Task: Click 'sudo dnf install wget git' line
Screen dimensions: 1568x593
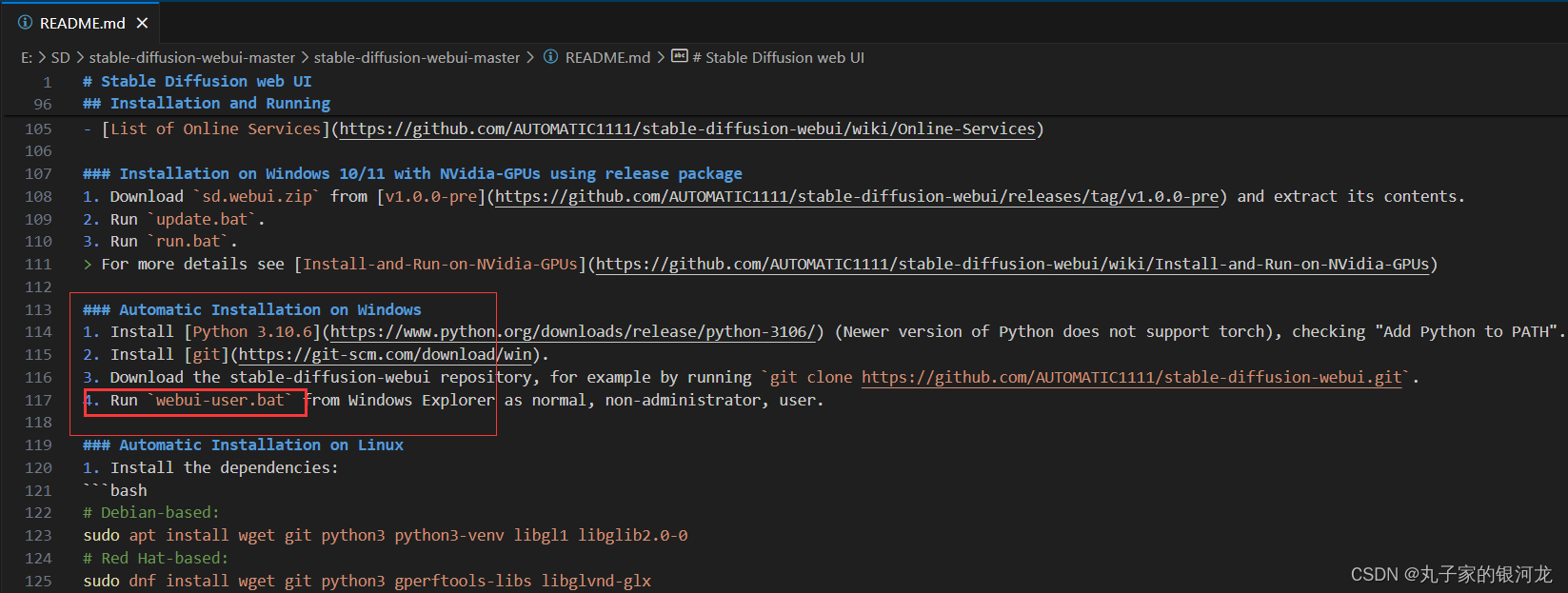Action: 367,581
